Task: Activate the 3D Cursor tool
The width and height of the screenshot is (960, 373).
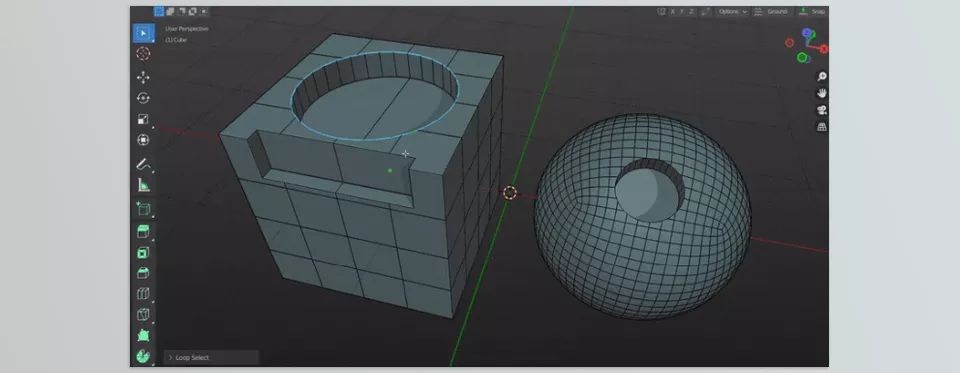Action: pos(143,53)
